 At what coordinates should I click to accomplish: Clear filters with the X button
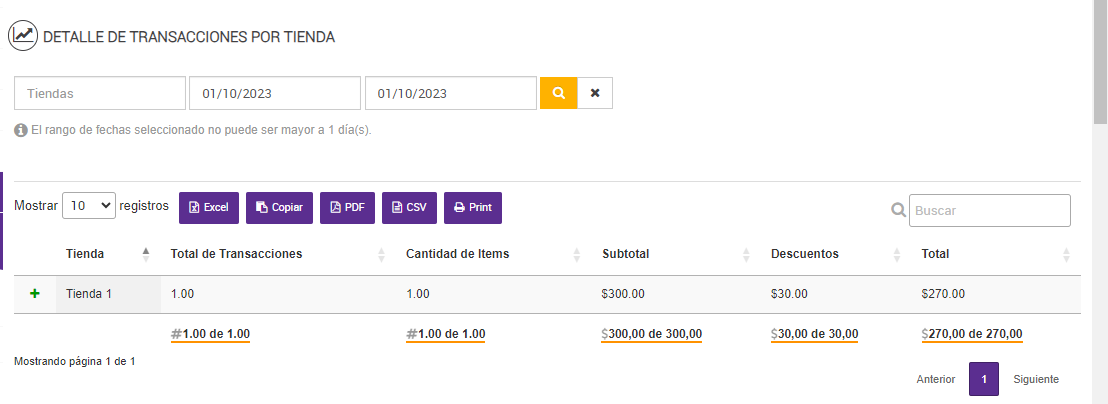pyautogui.click(x=595, y=93)
